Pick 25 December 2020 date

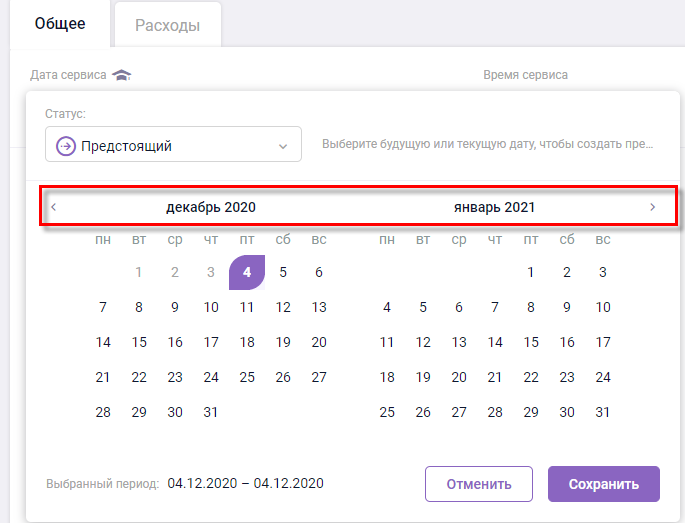(247, 377)
